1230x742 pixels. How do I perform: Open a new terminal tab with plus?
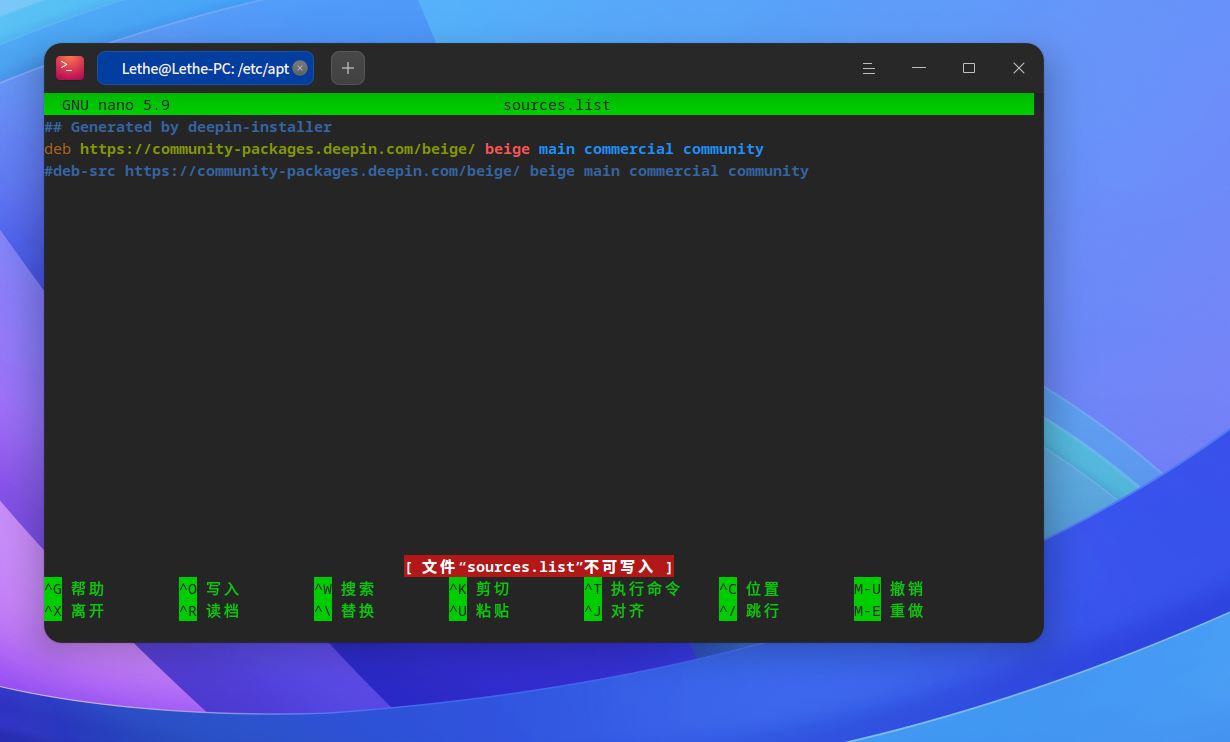[x=348, y=68]
